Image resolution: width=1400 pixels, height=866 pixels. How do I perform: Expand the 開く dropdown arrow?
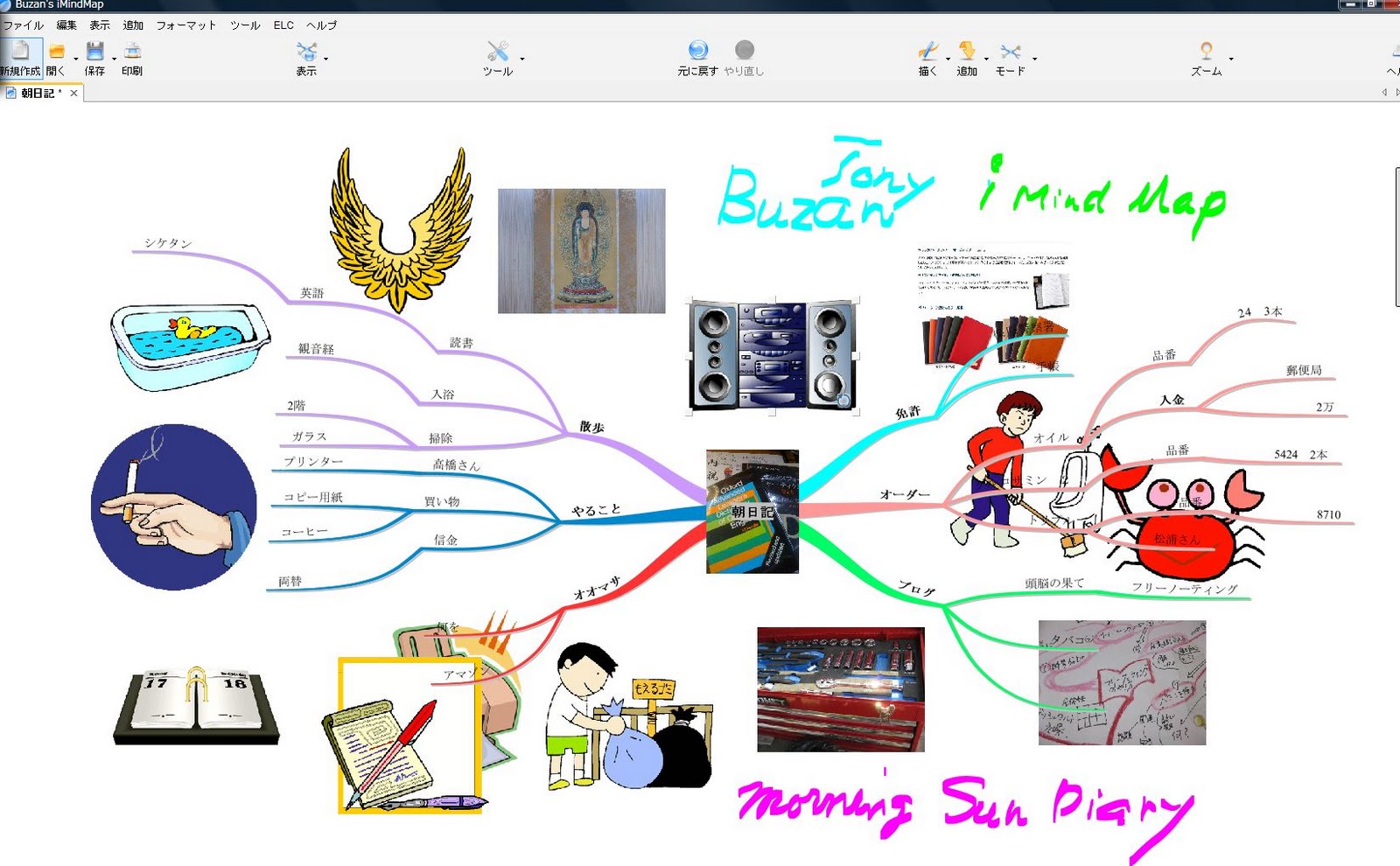pos(76,59)
